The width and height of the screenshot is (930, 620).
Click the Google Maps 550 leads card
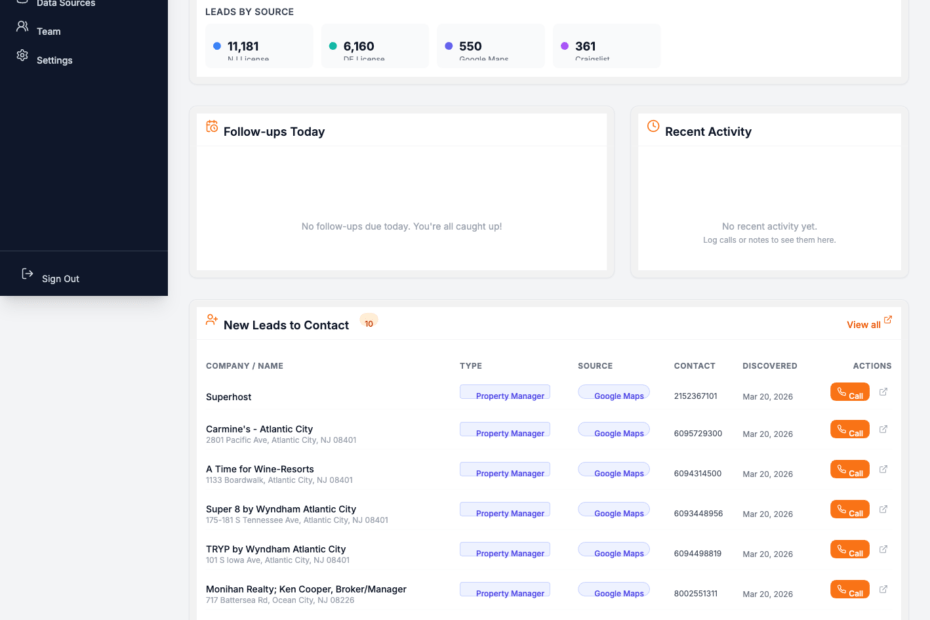(490, 47)
